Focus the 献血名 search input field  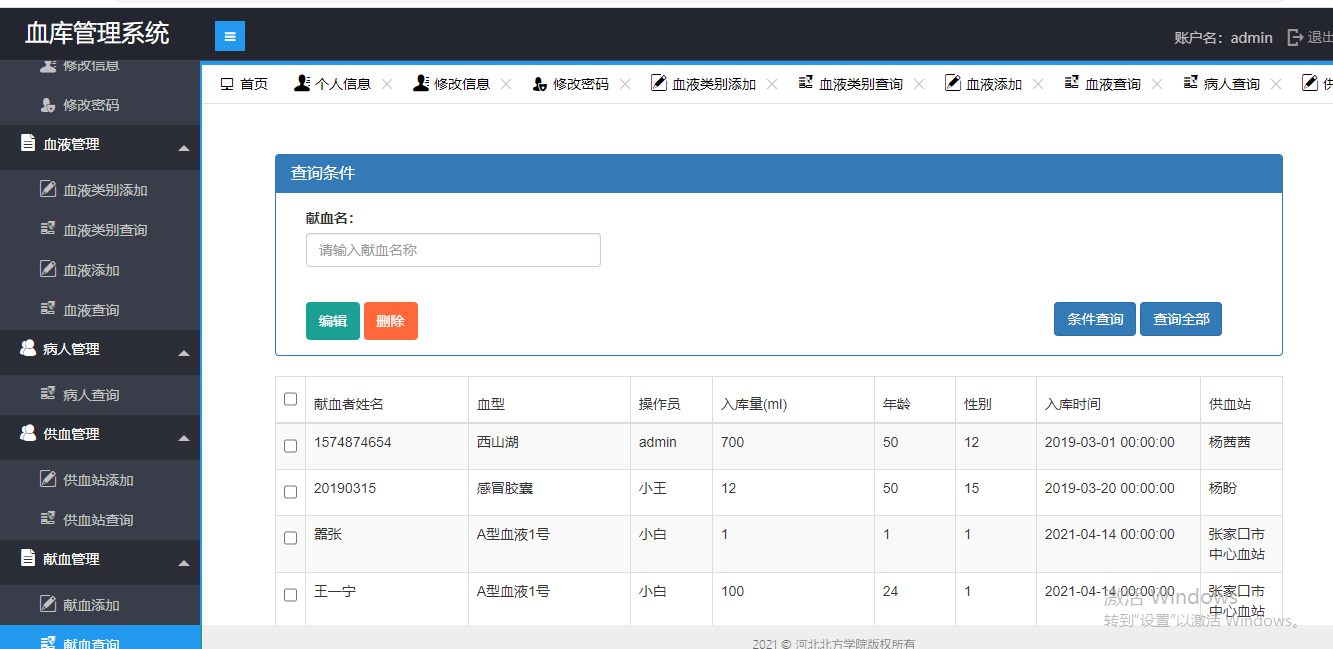pyautogui.click(x=453, y=250)
